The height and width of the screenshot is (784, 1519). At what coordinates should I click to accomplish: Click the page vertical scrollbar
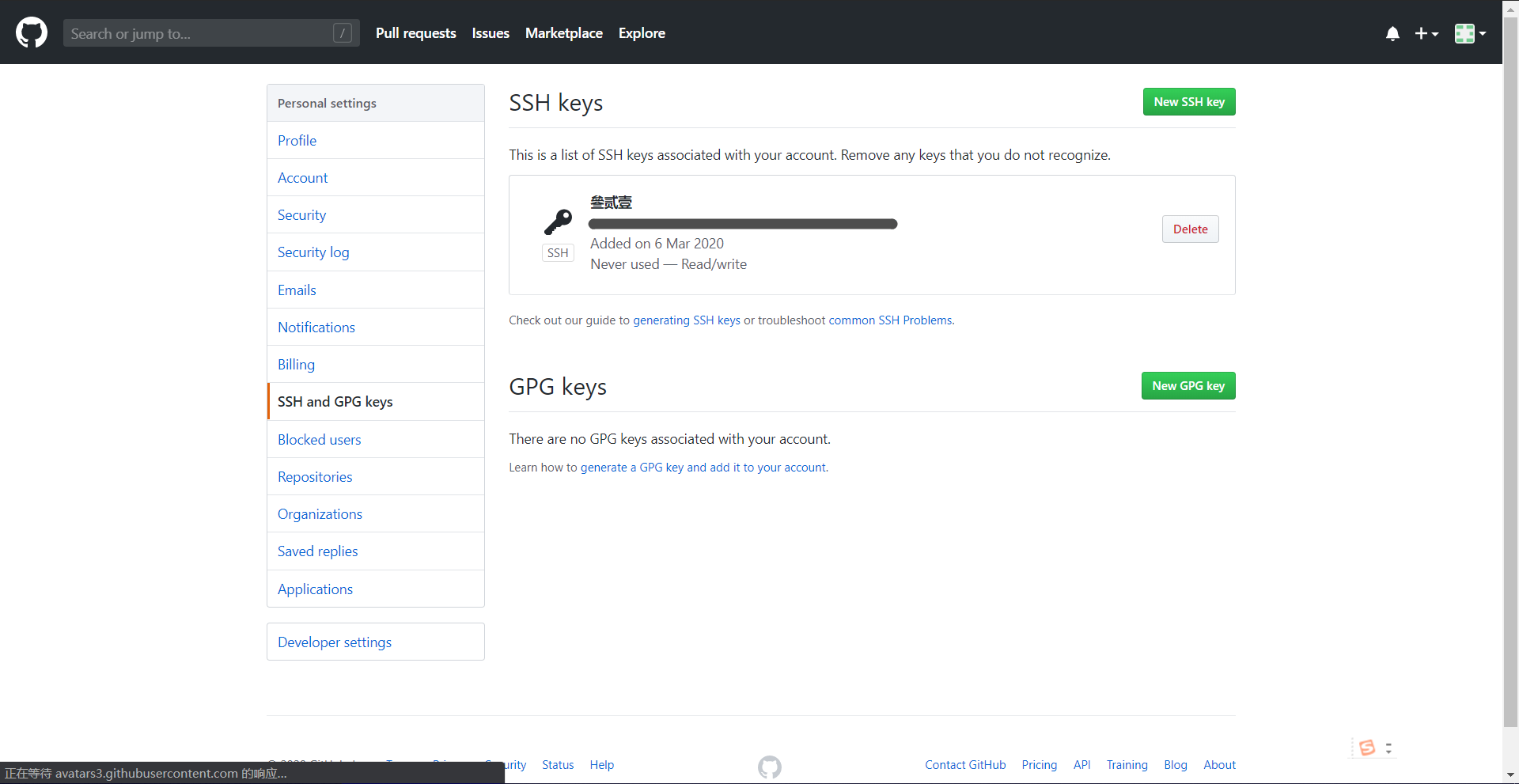[1510, 372]
